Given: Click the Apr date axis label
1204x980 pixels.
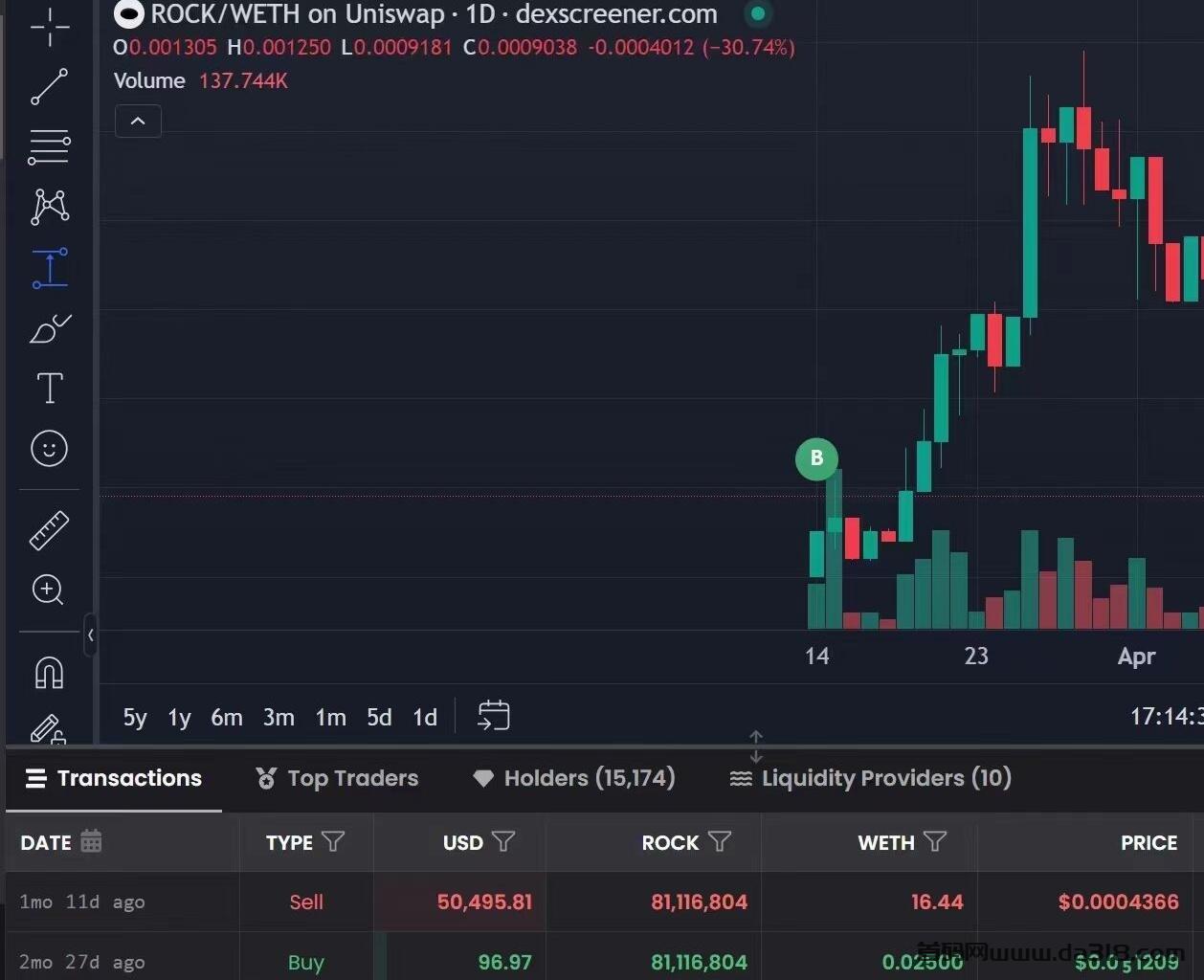Looking at the screenshot, I should [1136, 657].
